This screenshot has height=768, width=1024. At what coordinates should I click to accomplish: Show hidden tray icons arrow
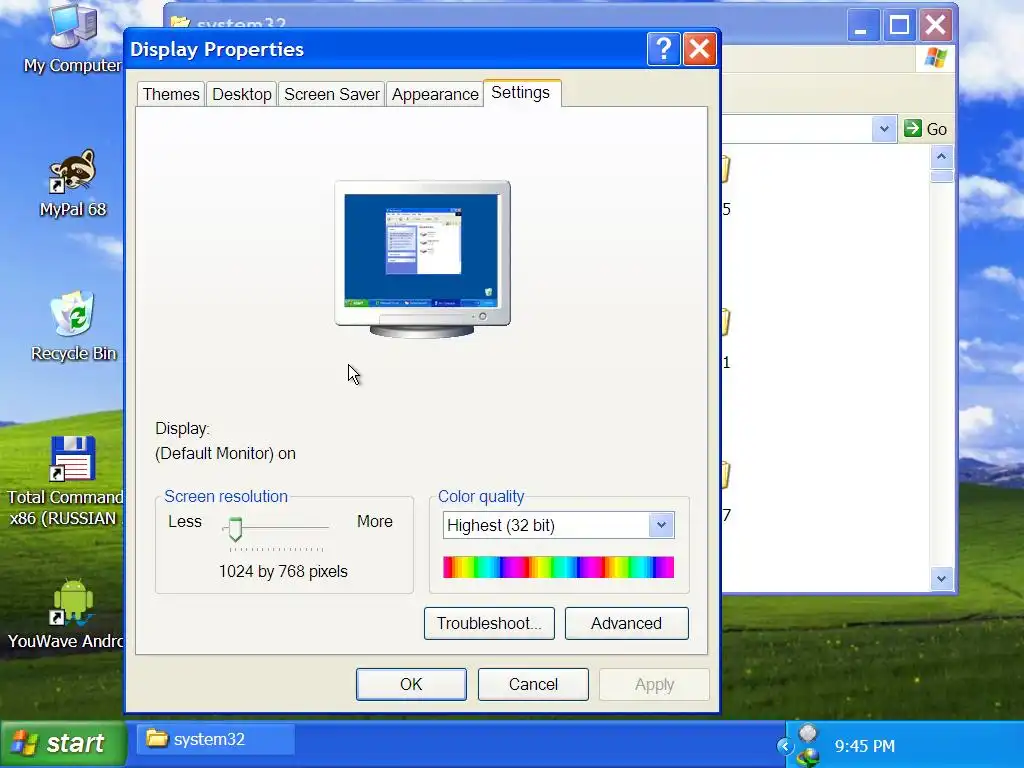click(x=784, y=746)
